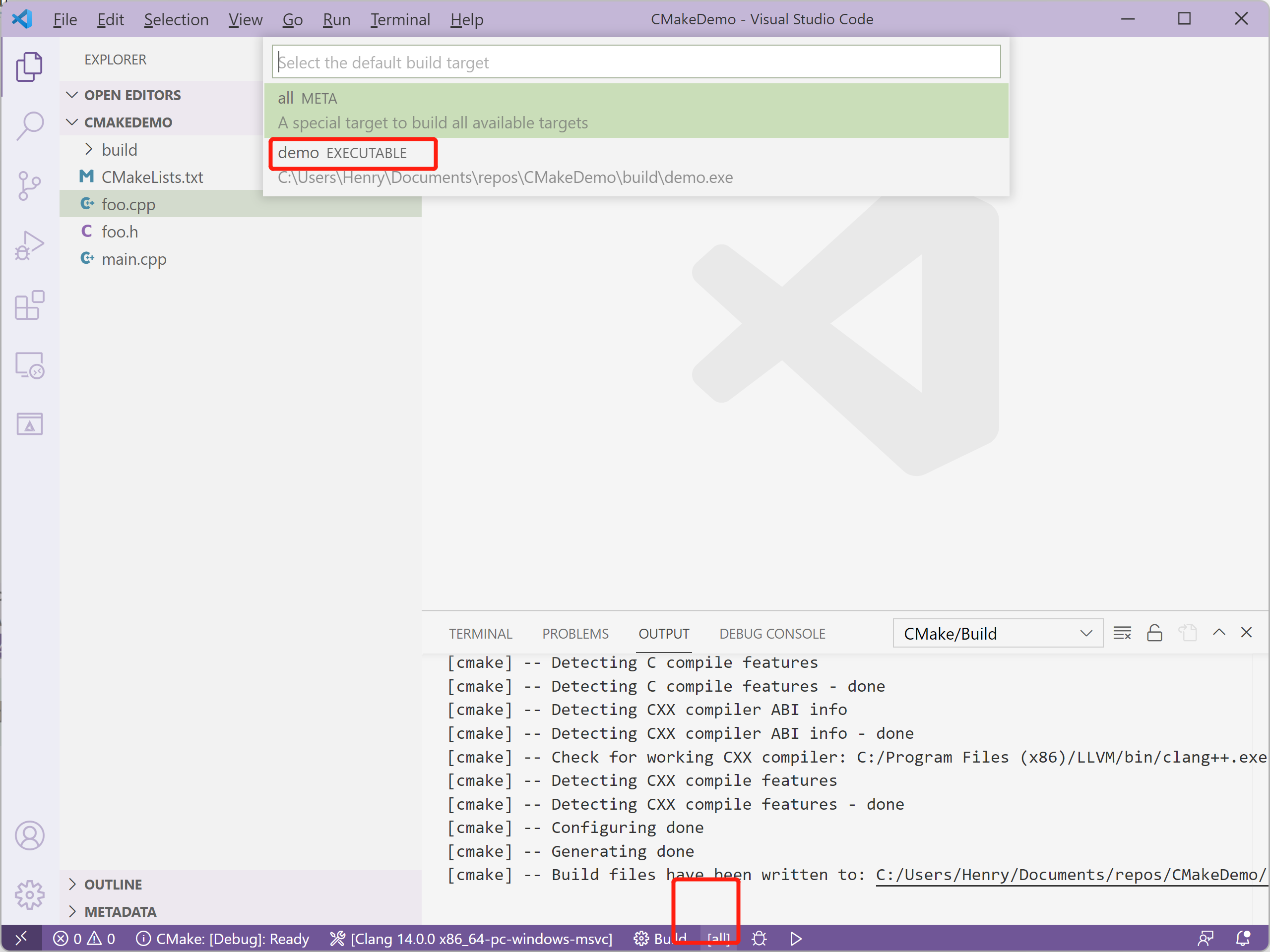1270x952 pixels.
Task: Switch to the DEBUG CONSOLE tab
Action: [x=772, y=634]
